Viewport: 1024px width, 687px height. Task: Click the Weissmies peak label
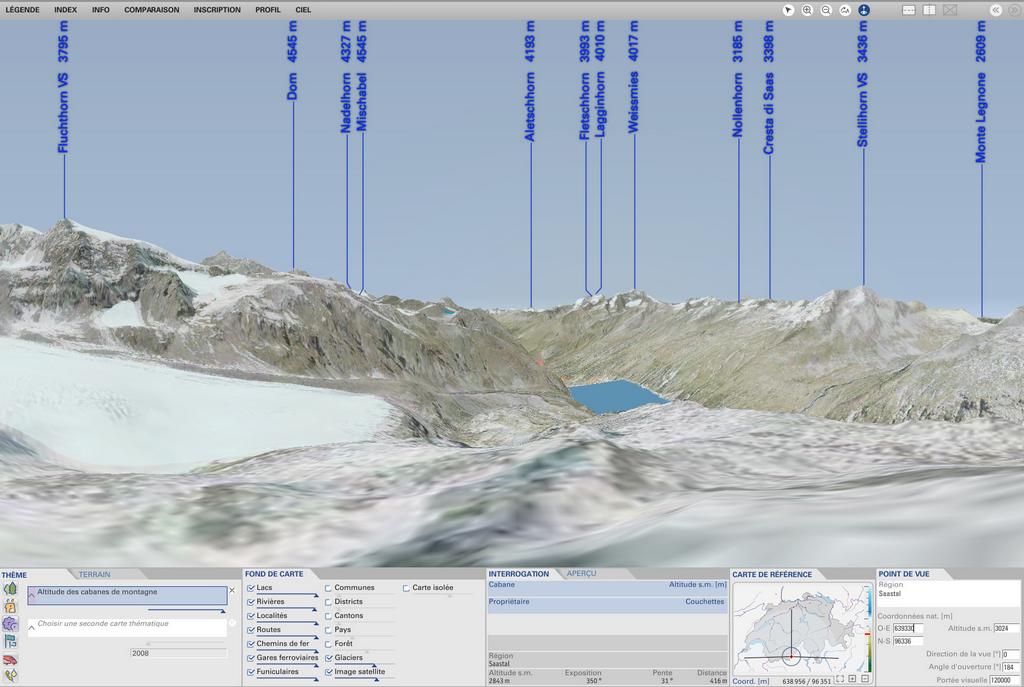[x=633, y=102]
